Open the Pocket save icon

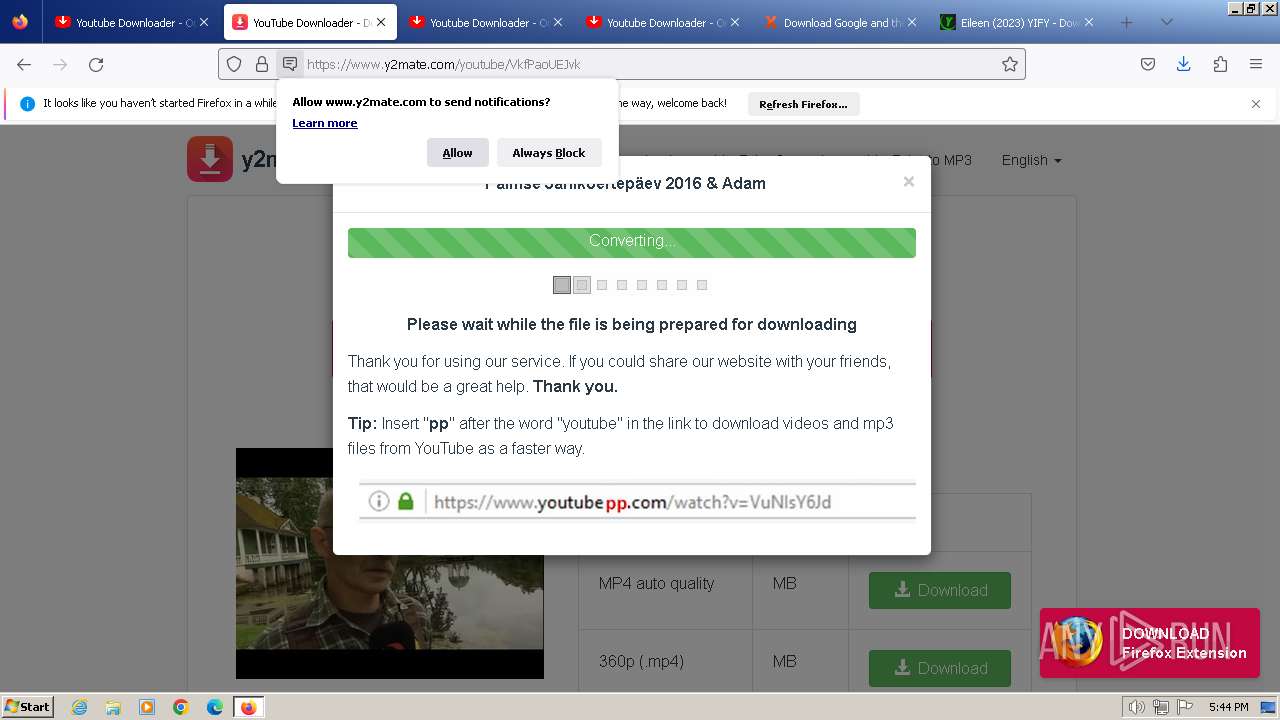pos(1148,64)
